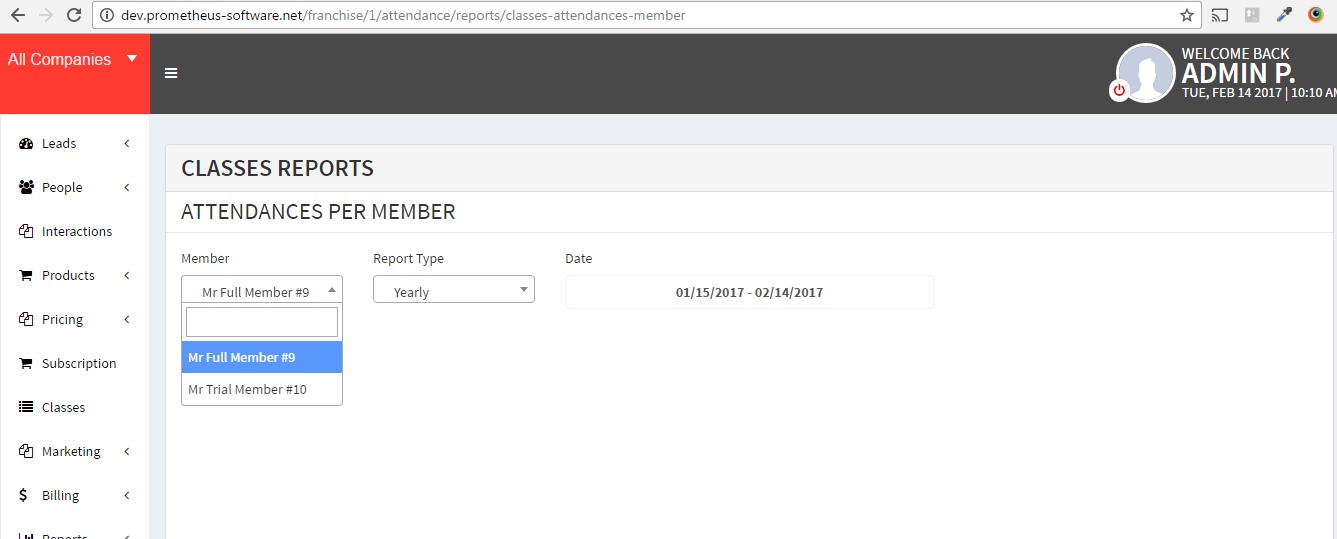Click the Billing dollar icon

click(24, 496)
